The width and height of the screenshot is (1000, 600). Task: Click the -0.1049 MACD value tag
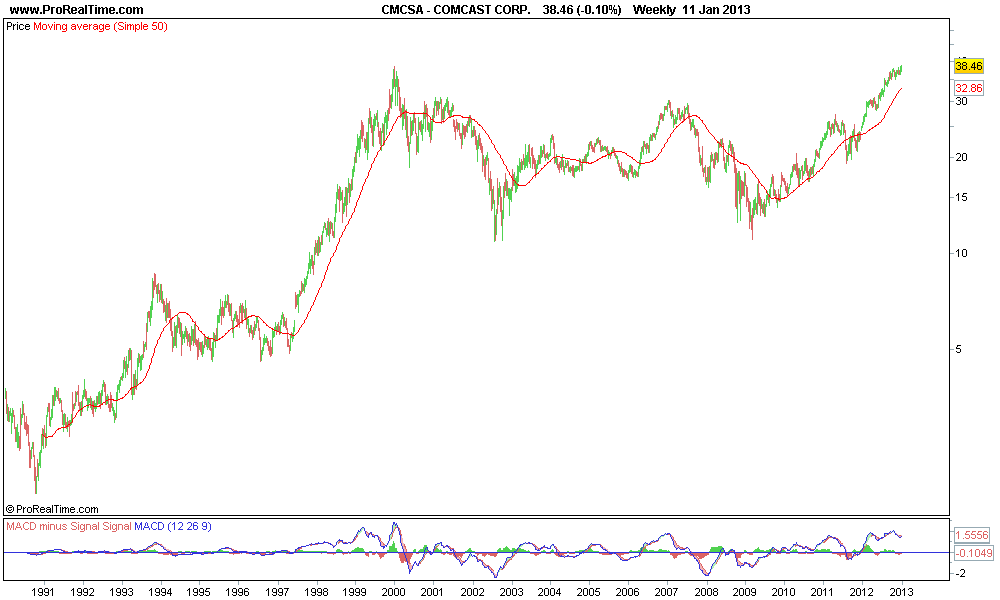tap(974, 553)
